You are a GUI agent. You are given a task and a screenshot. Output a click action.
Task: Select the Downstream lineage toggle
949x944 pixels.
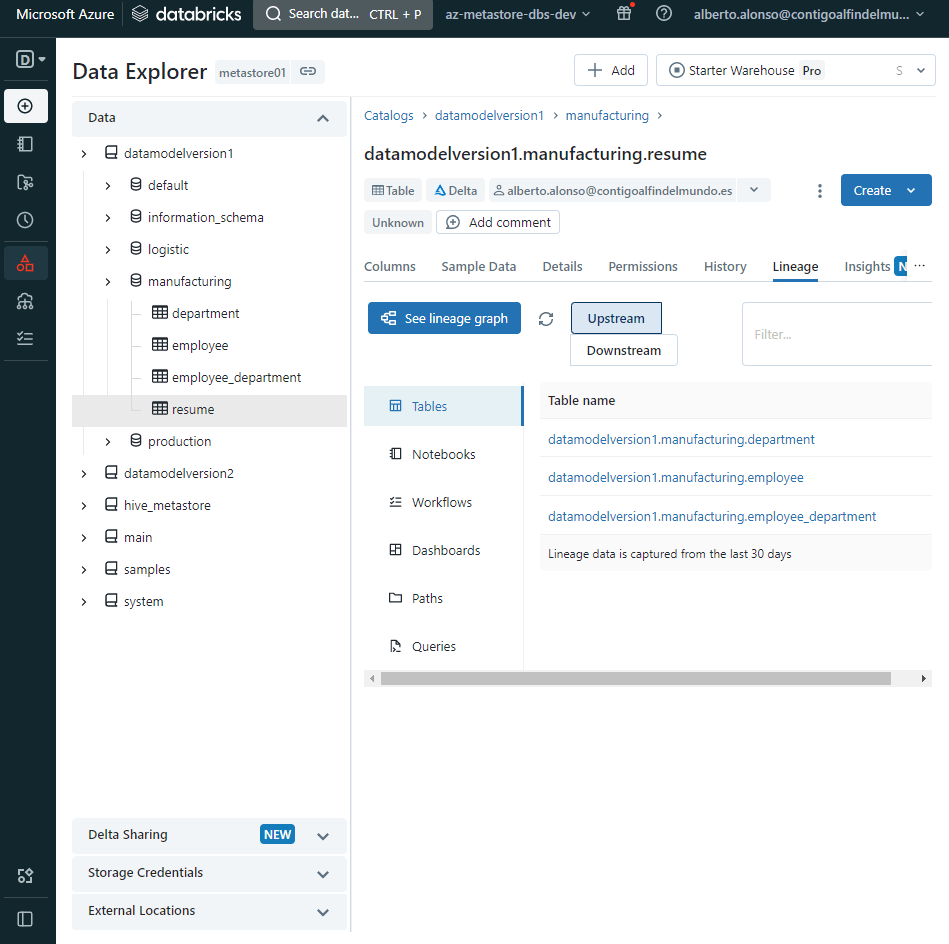click(x=623, y=350)
